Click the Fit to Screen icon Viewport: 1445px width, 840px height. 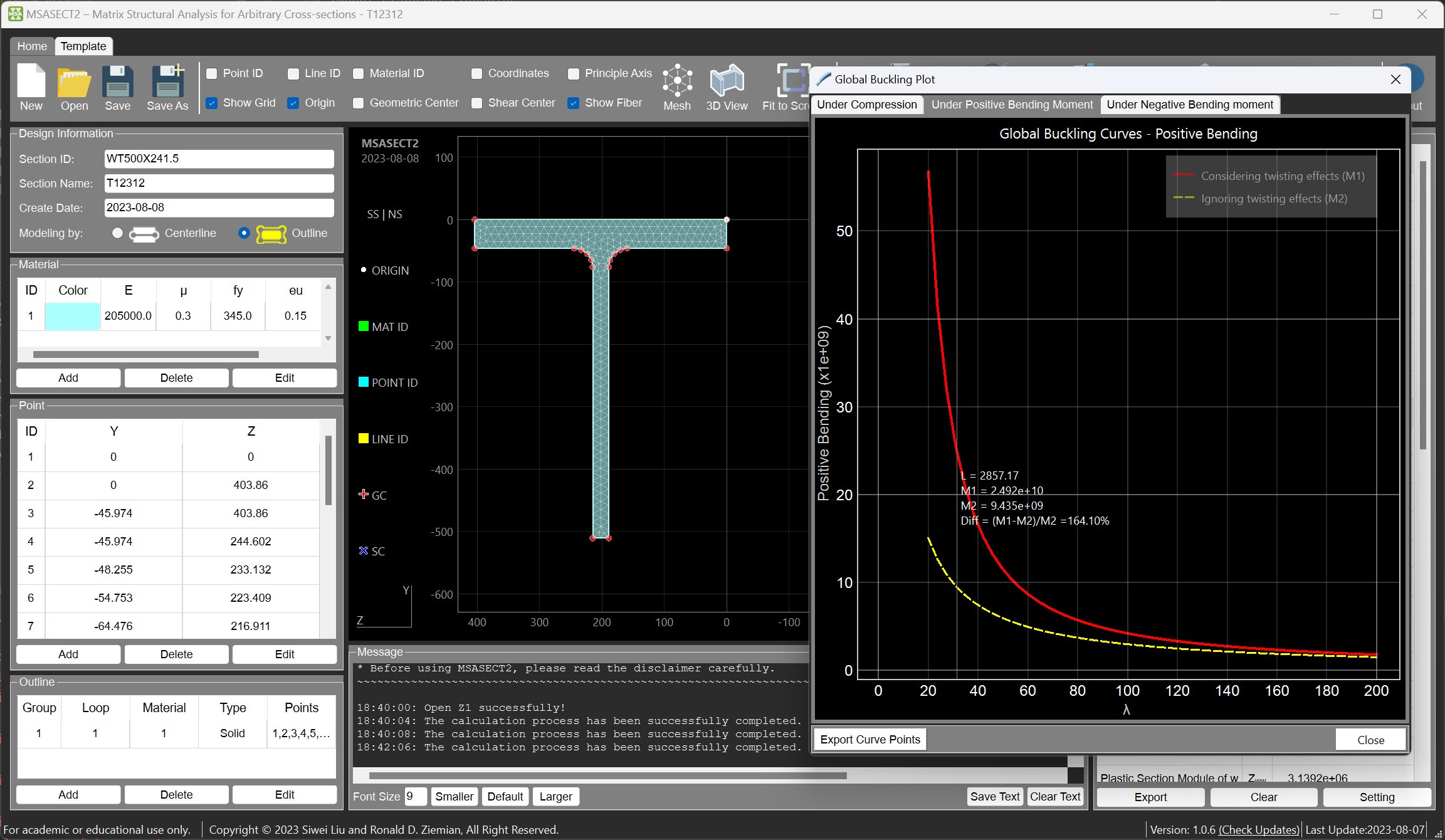click(792, 80)
